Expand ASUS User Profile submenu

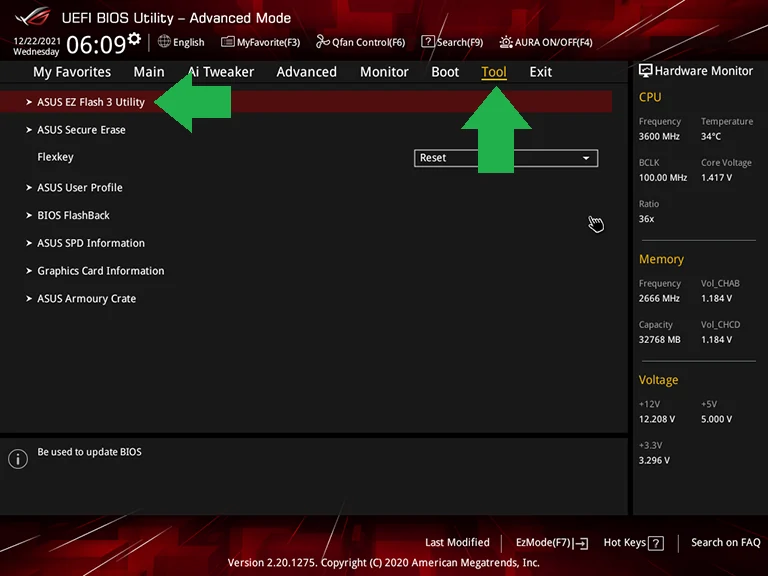80,188
